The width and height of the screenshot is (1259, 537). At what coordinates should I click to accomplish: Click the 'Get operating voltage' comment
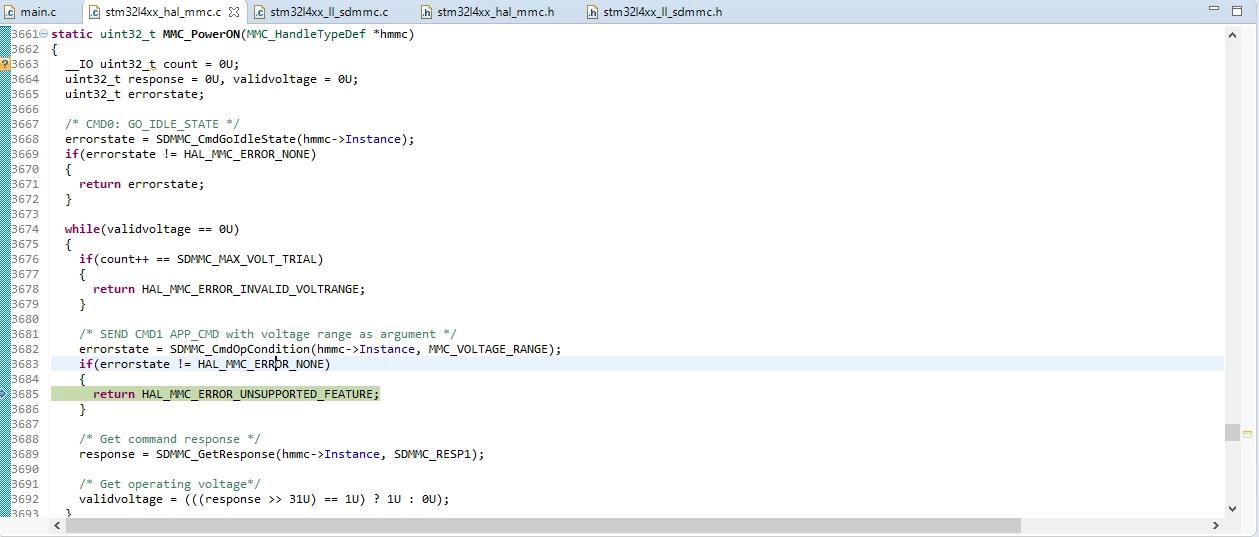170,484
